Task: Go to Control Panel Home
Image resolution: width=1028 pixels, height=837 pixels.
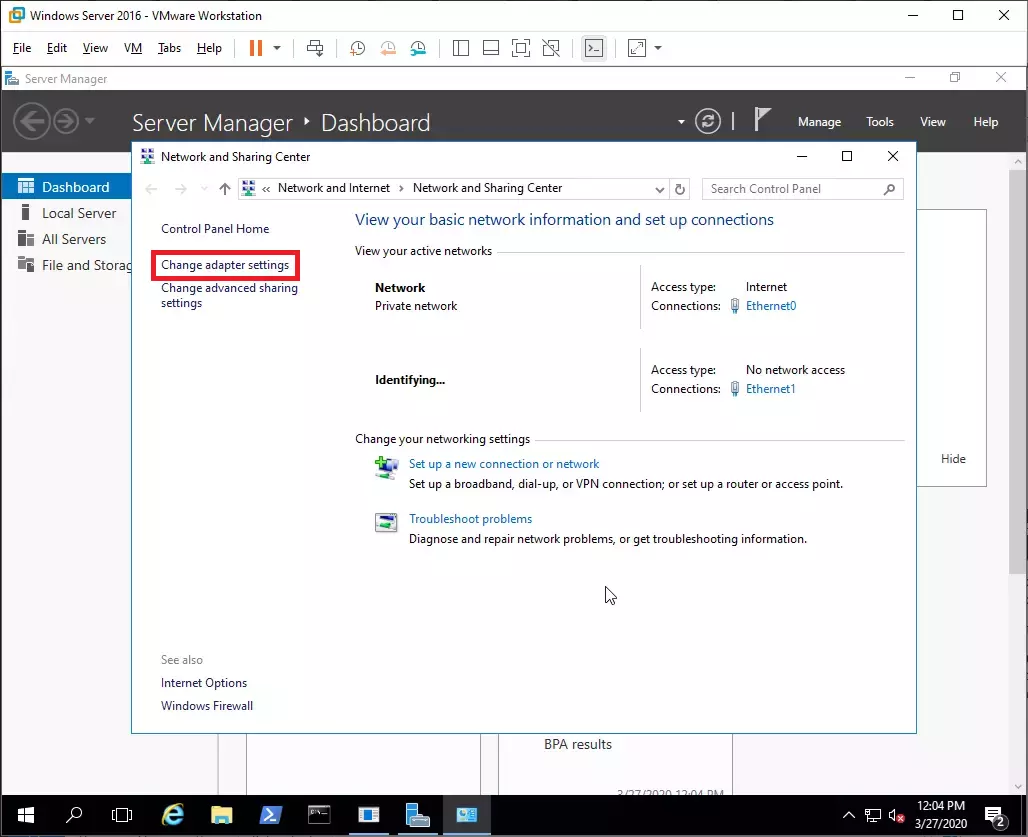Action: point(215,229)
